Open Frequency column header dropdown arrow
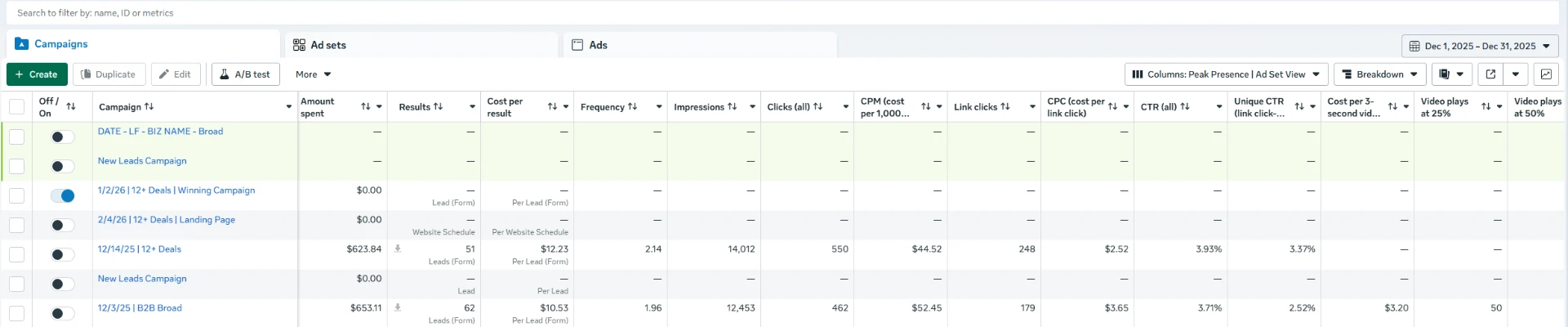Viewport: 1568px width, 327px height. pyautogui.click(x=659, y=107)
